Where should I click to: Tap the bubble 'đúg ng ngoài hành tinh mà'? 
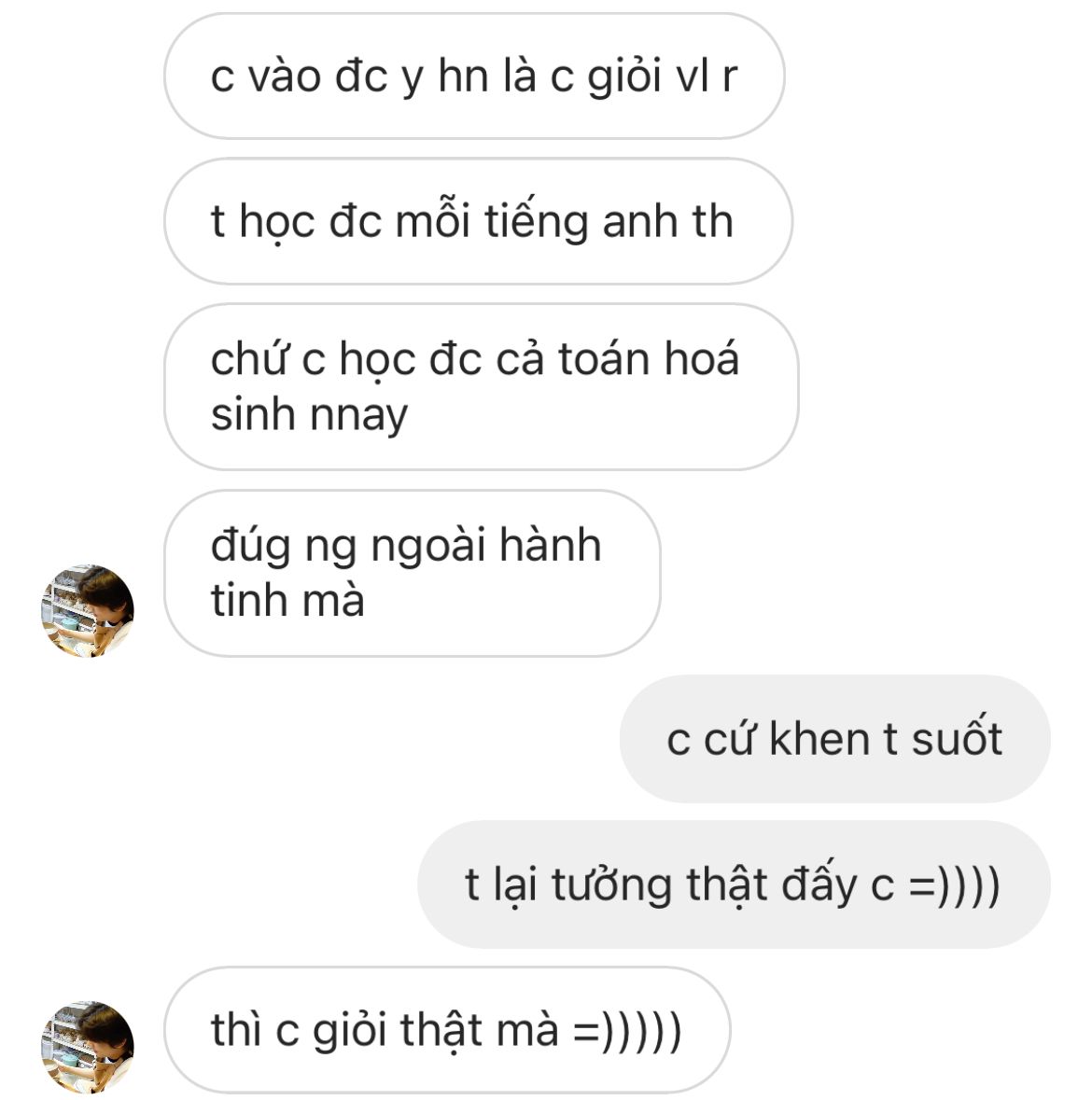click(x=412, y=573)
